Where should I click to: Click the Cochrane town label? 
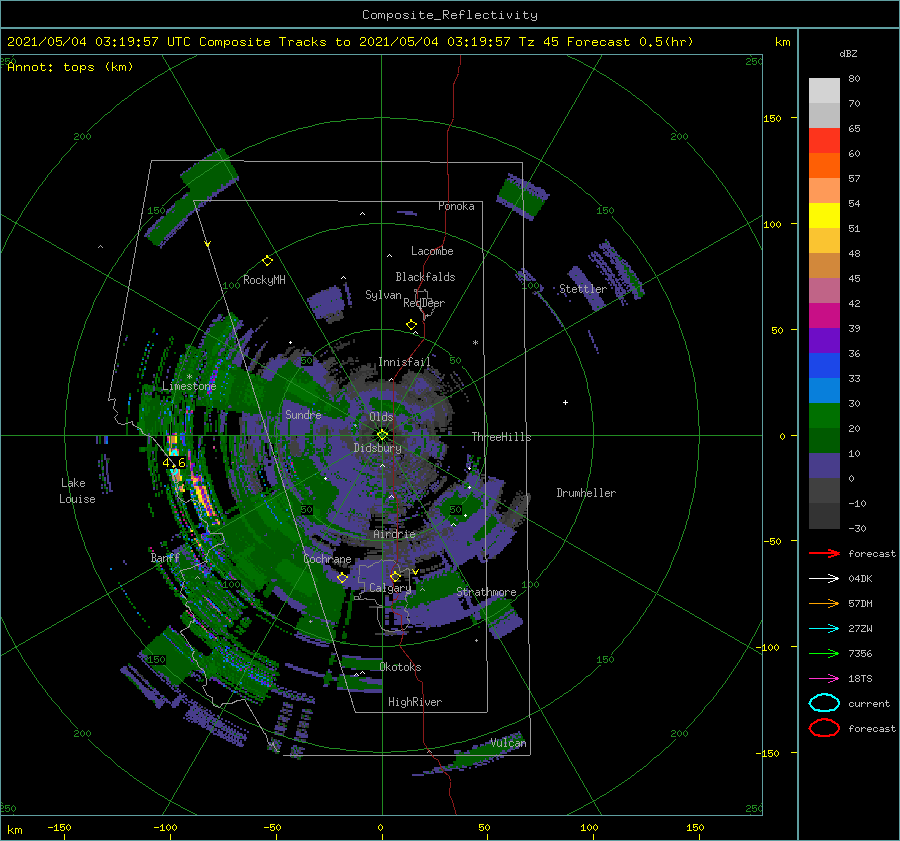[x=327, y=559]
